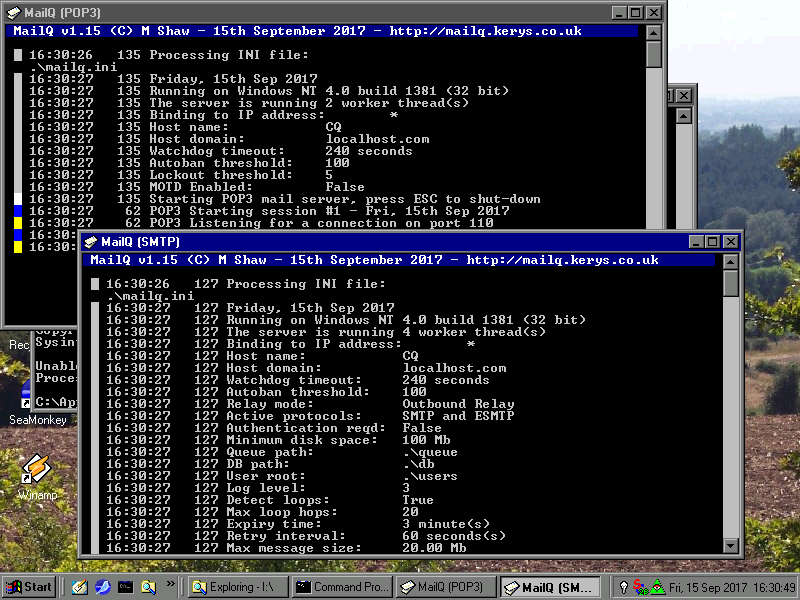
Task: Close the MailQ (POP3) window
Action: click(654, 13)
